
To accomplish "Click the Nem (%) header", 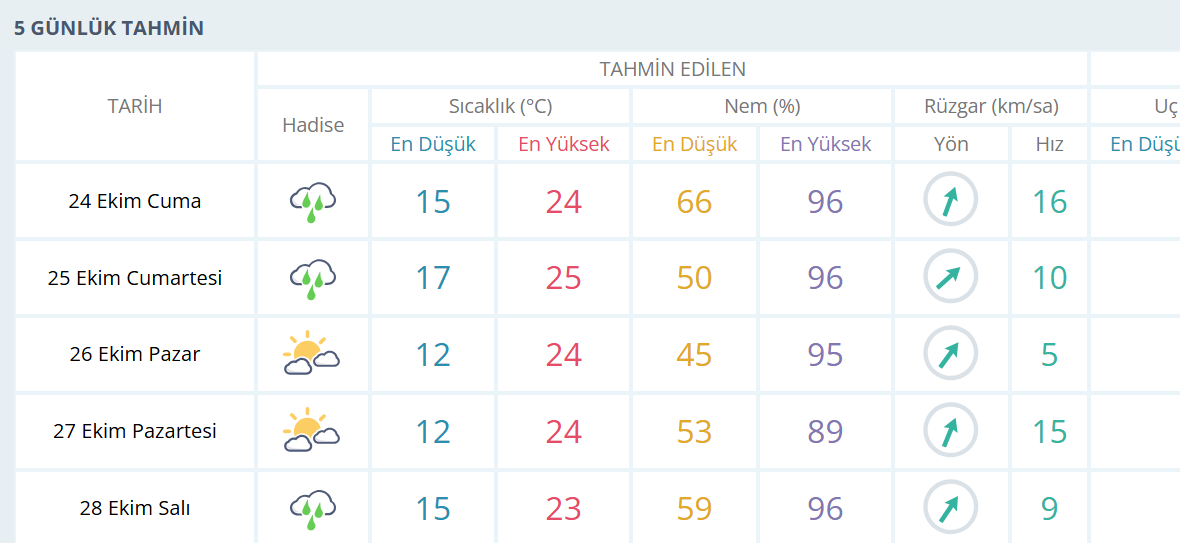I will click(762, 106).
